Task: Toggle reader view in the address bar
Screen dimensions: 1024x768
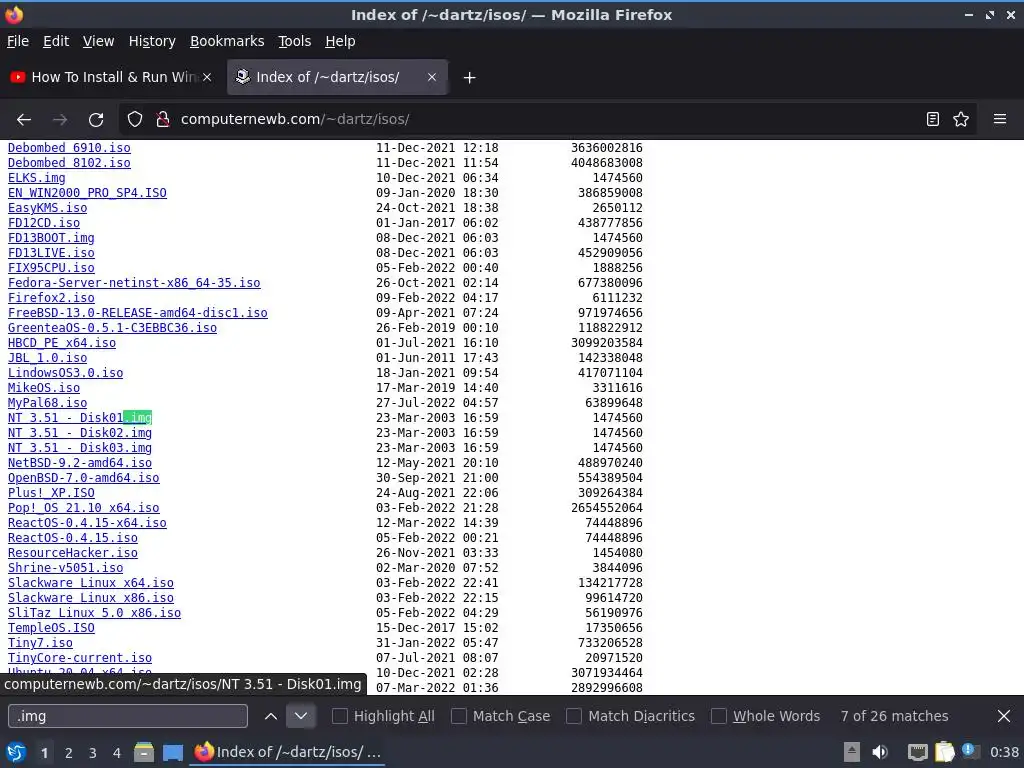Action: 933,120
